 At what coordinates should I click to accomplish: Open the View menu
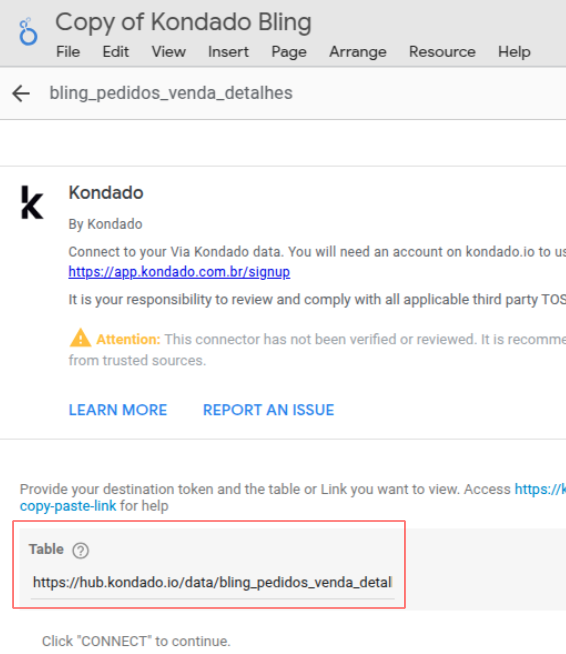click(169, 52)
